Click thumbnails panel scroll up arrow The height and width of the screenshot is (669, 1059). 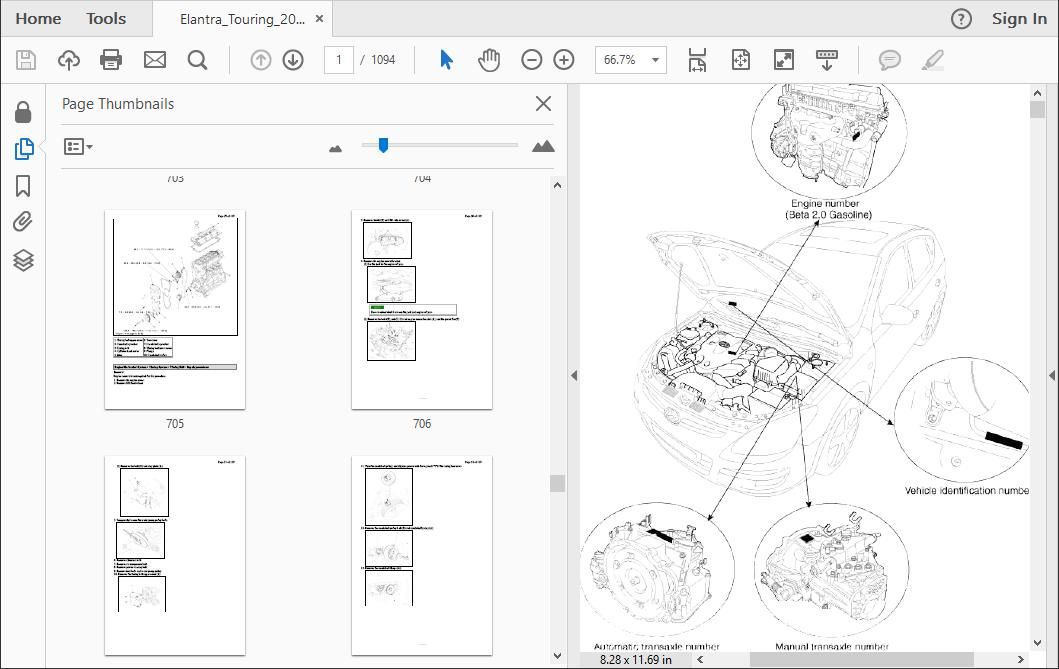pyautogui.click(x=557, y=185)
